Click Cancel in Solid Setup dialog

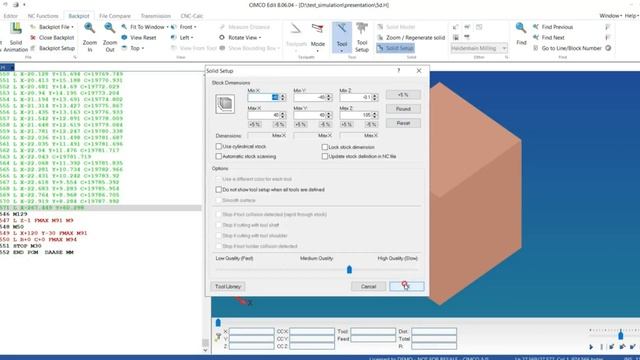[368, 287]
